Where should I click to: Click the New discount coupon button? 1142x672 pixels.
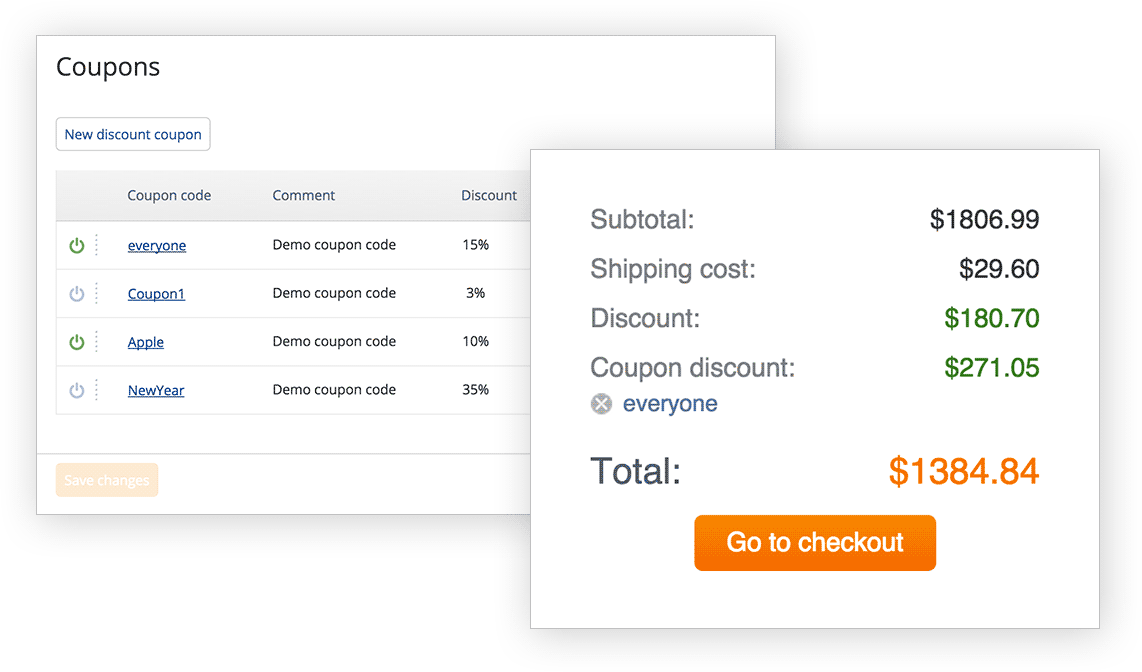pos(133,135)
